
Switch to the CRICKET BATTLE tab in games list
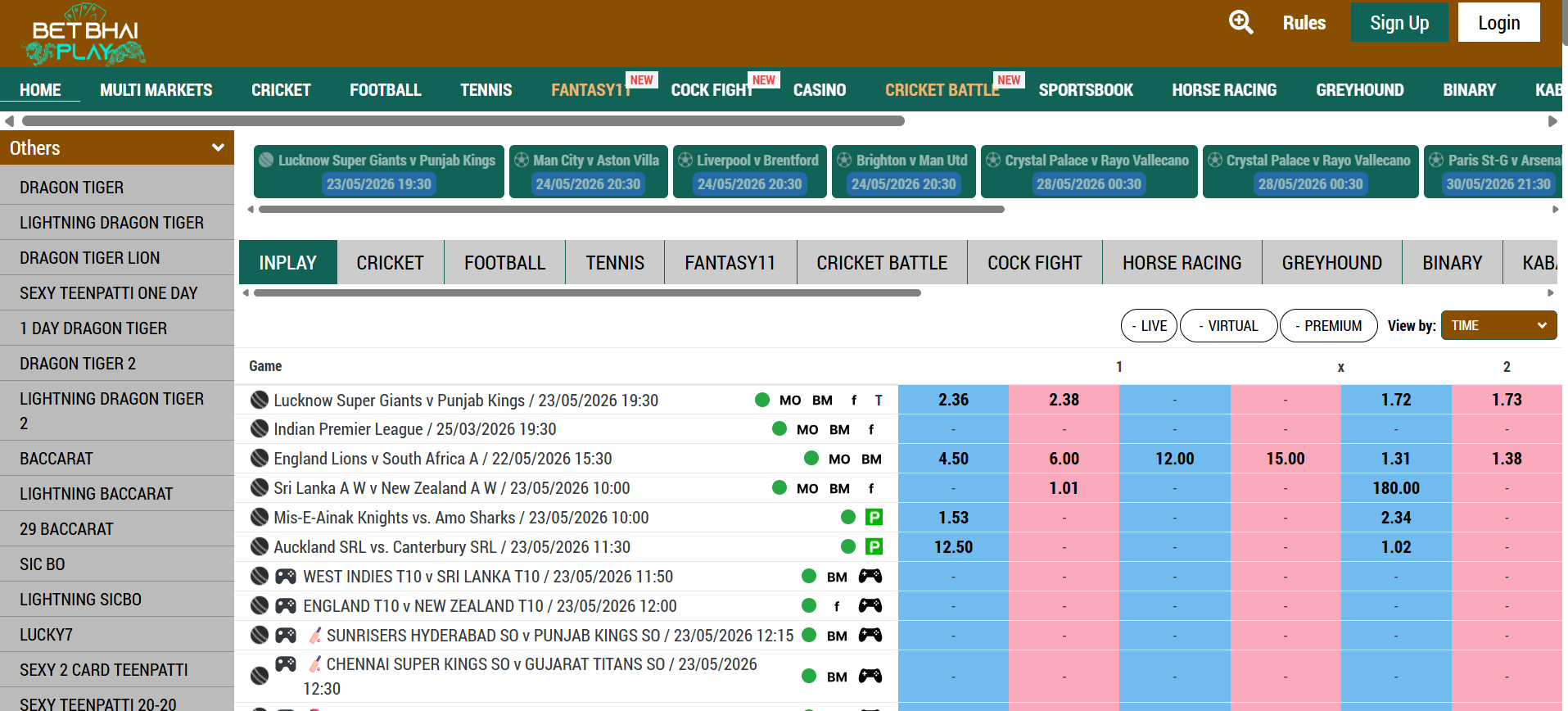882,262
